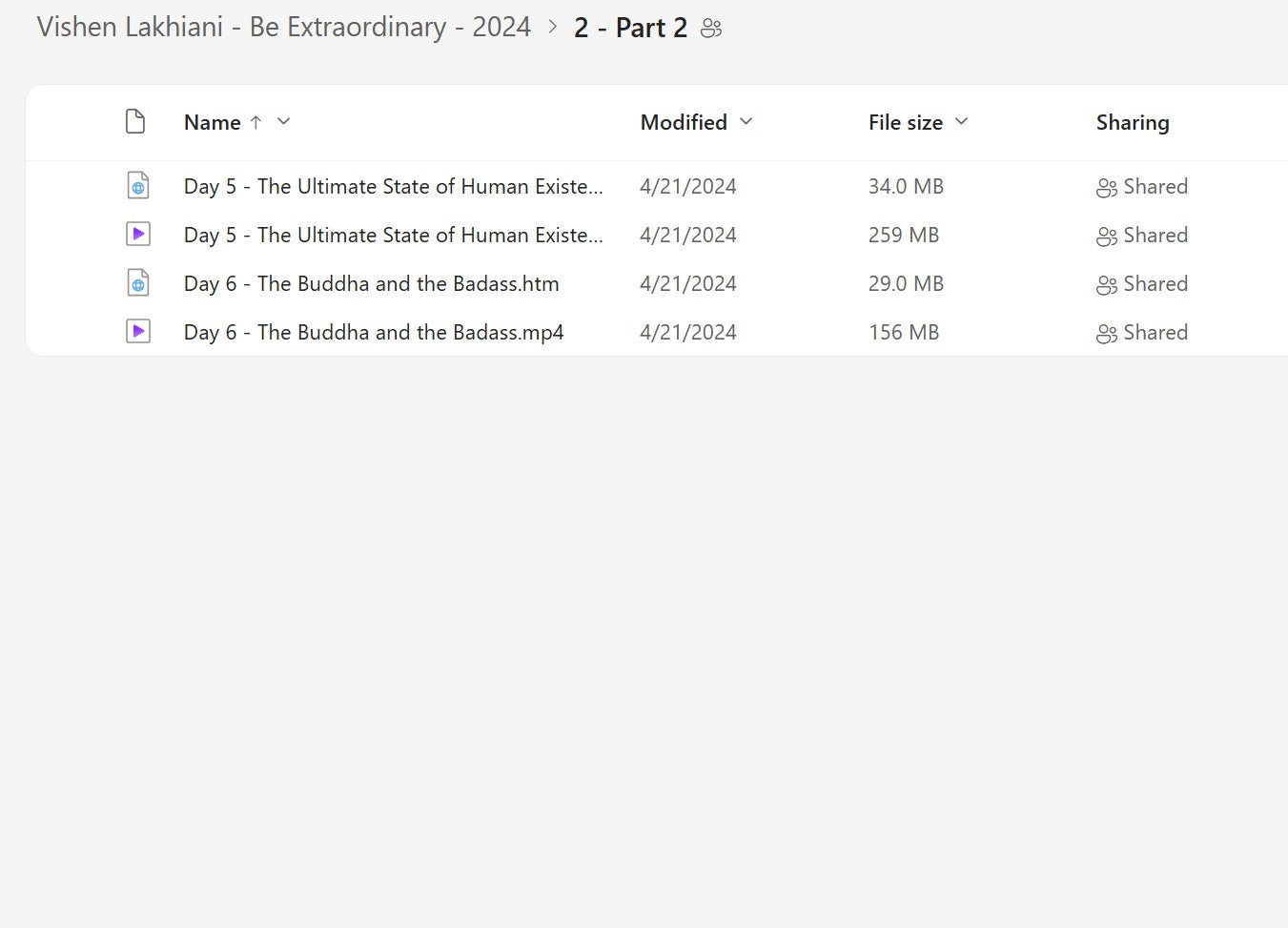Click the sort arrow beside the Name header
Image resolution: width=1288 pixels, height=928 pixels.
pos(256,122)
